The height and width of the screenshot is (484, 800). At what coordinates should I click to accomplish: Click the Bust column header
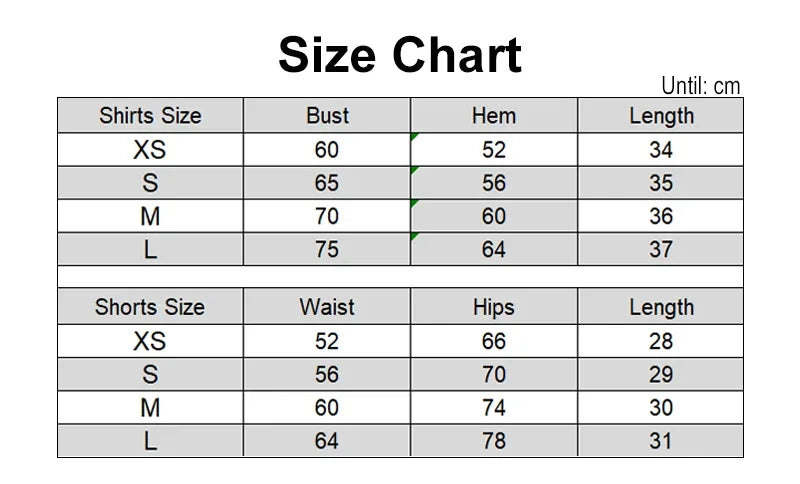point(327,115)
